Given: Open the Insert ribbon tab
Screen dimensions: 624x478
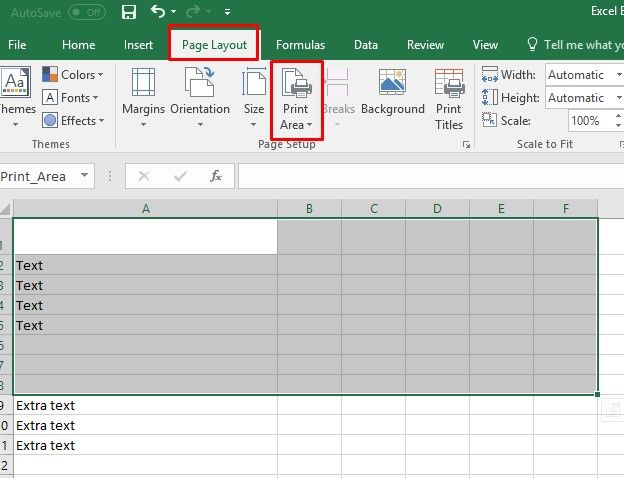Looking at the screenshot, I should 138,45.
